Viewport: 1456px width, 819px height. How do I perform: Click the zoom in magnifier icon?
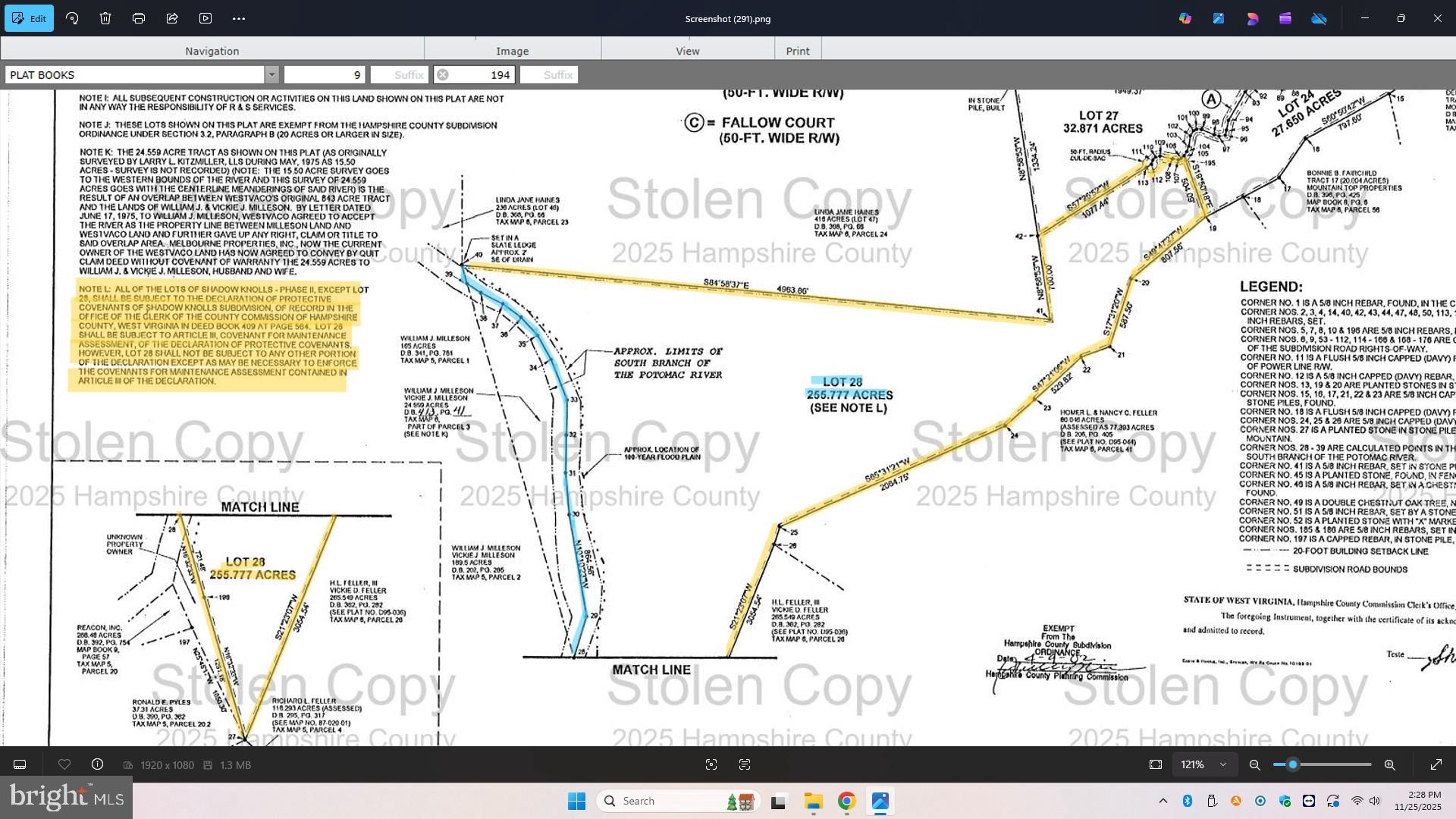[x=1389, y=764]
